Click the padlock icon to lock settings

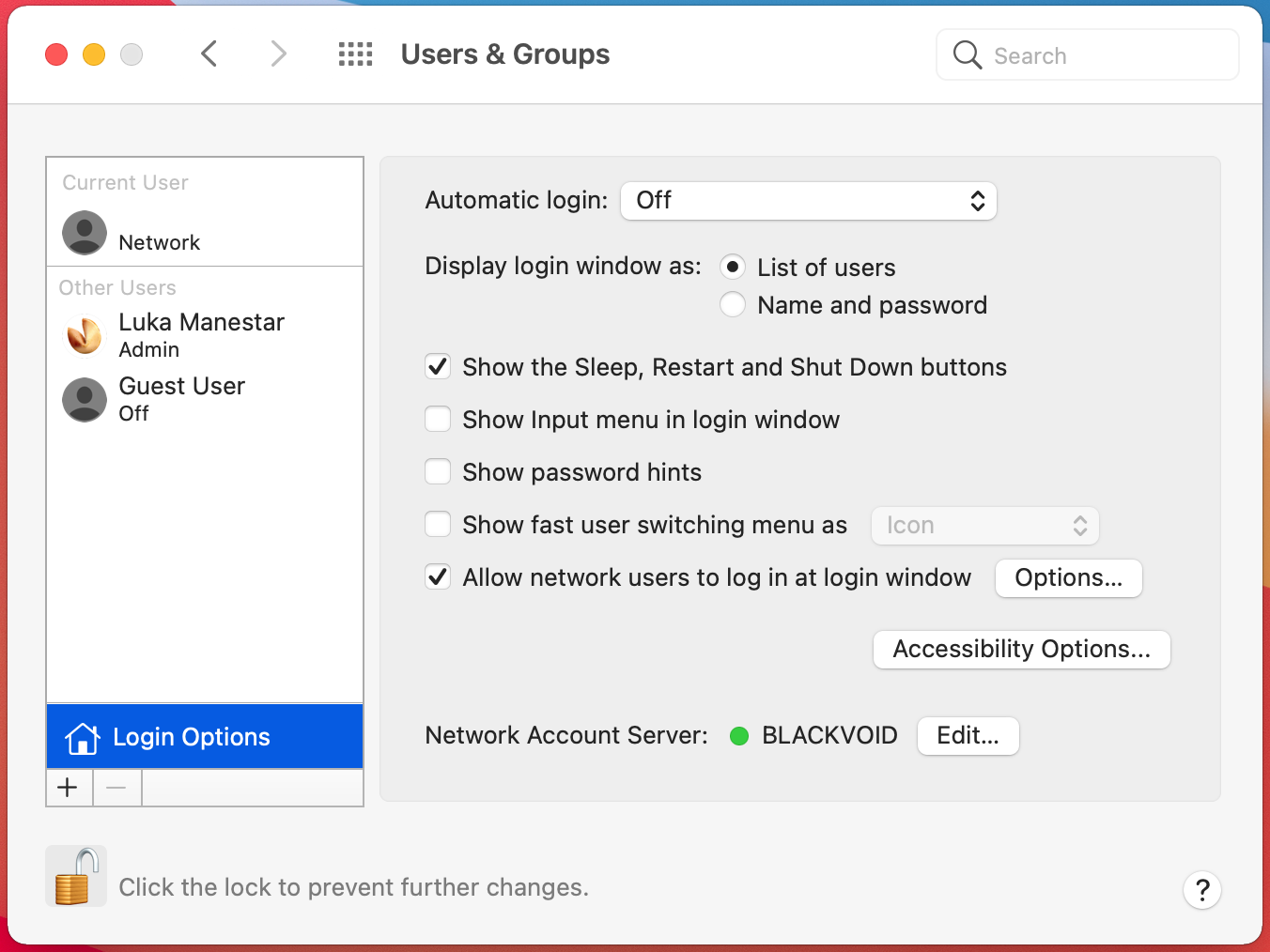coord(76,877)
